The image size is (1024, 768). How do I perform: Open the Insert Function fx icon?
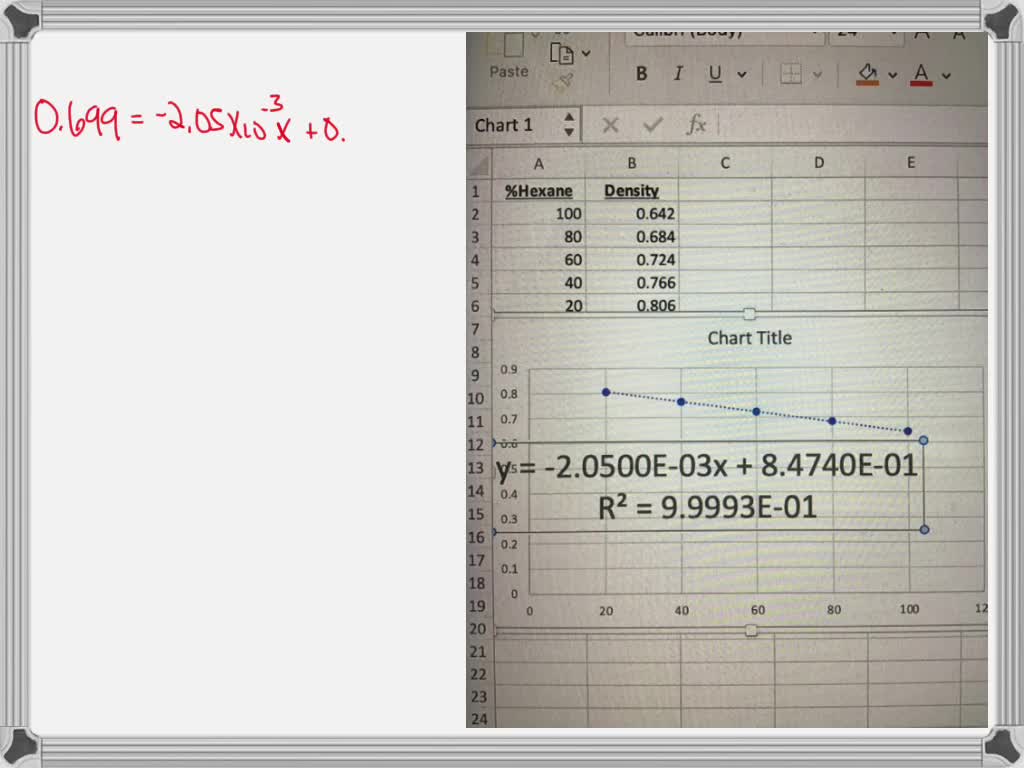click(696, 124)
